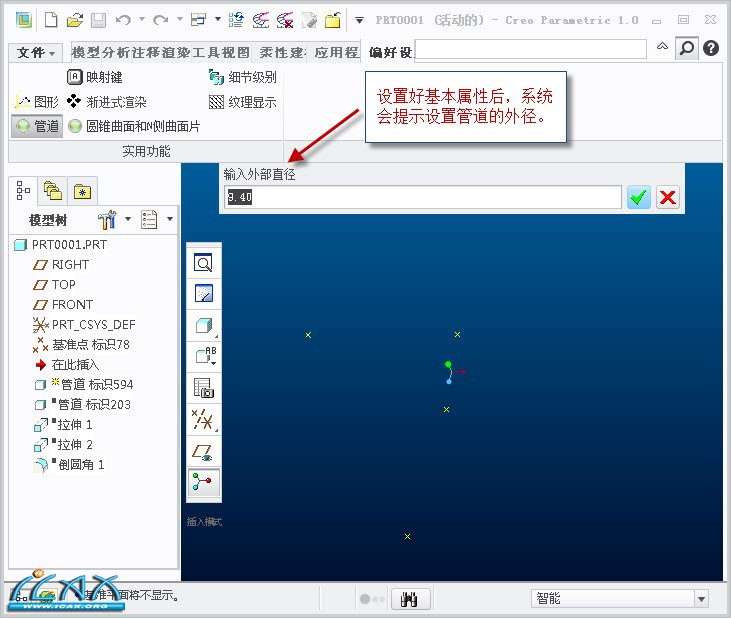Select 管道 标识594 feature

(84, 385)
